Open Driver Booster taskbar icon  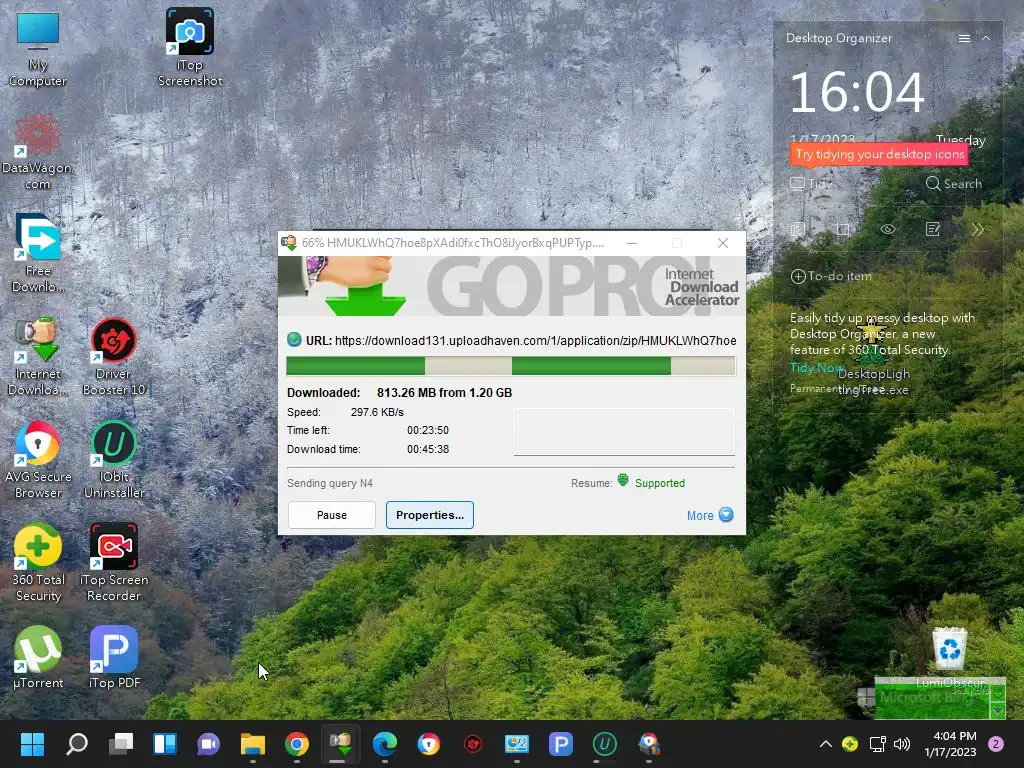pos(473,744)
